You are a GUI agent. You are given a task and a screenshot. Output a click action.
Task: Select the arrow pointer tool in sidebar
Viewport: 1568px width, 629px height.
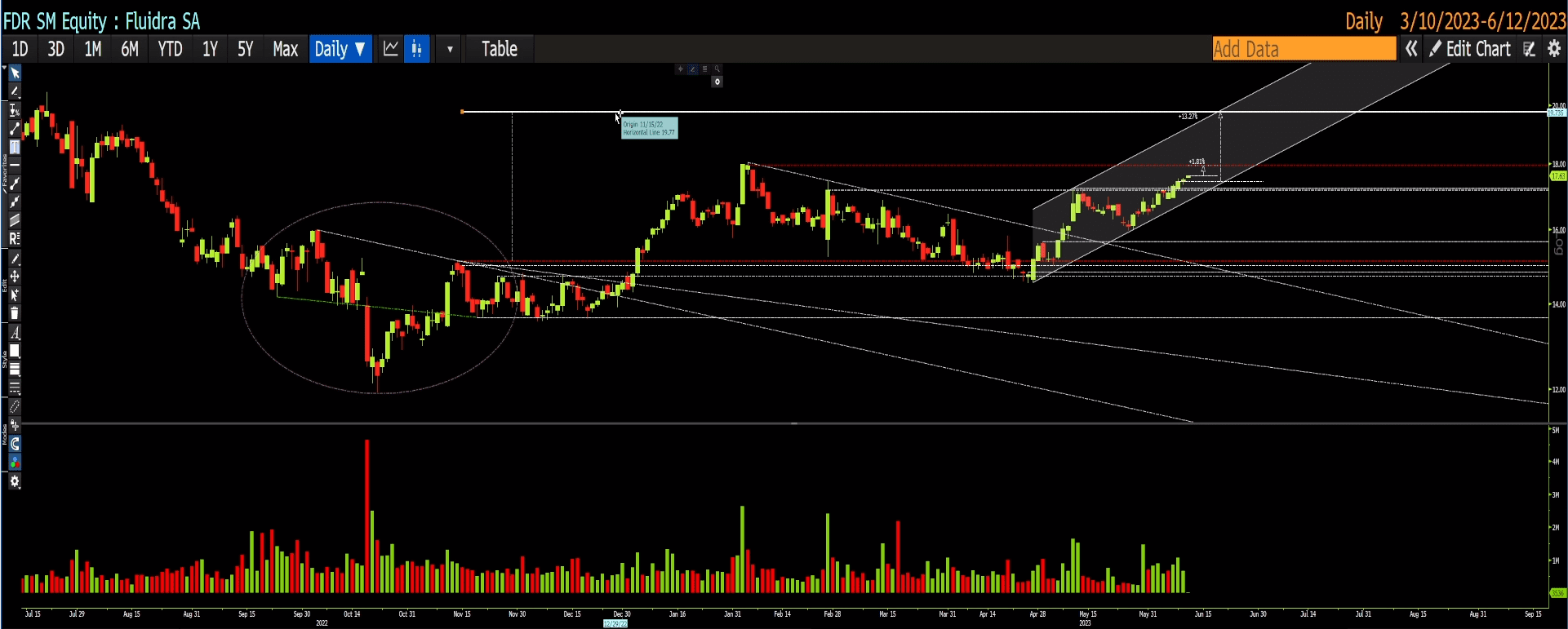pyautogui.click(x=15, y=73)
